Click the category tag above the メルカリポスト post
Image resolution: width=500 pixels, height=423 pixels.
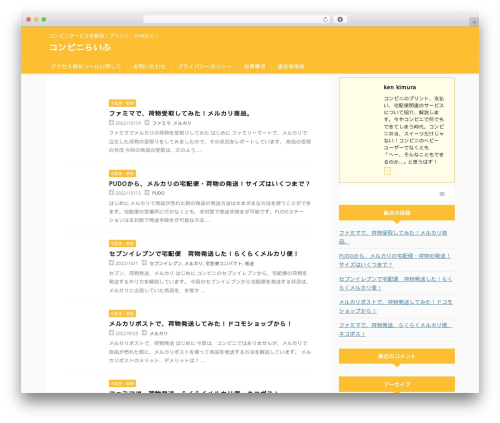tap(122, 313)
